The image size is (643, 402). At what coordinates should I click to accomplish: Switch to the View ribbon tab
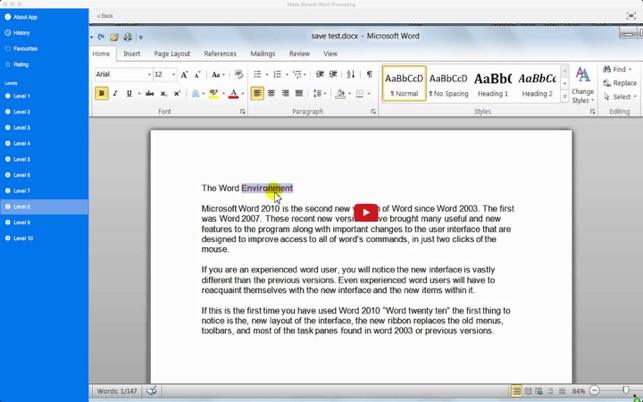coord(330,54)
